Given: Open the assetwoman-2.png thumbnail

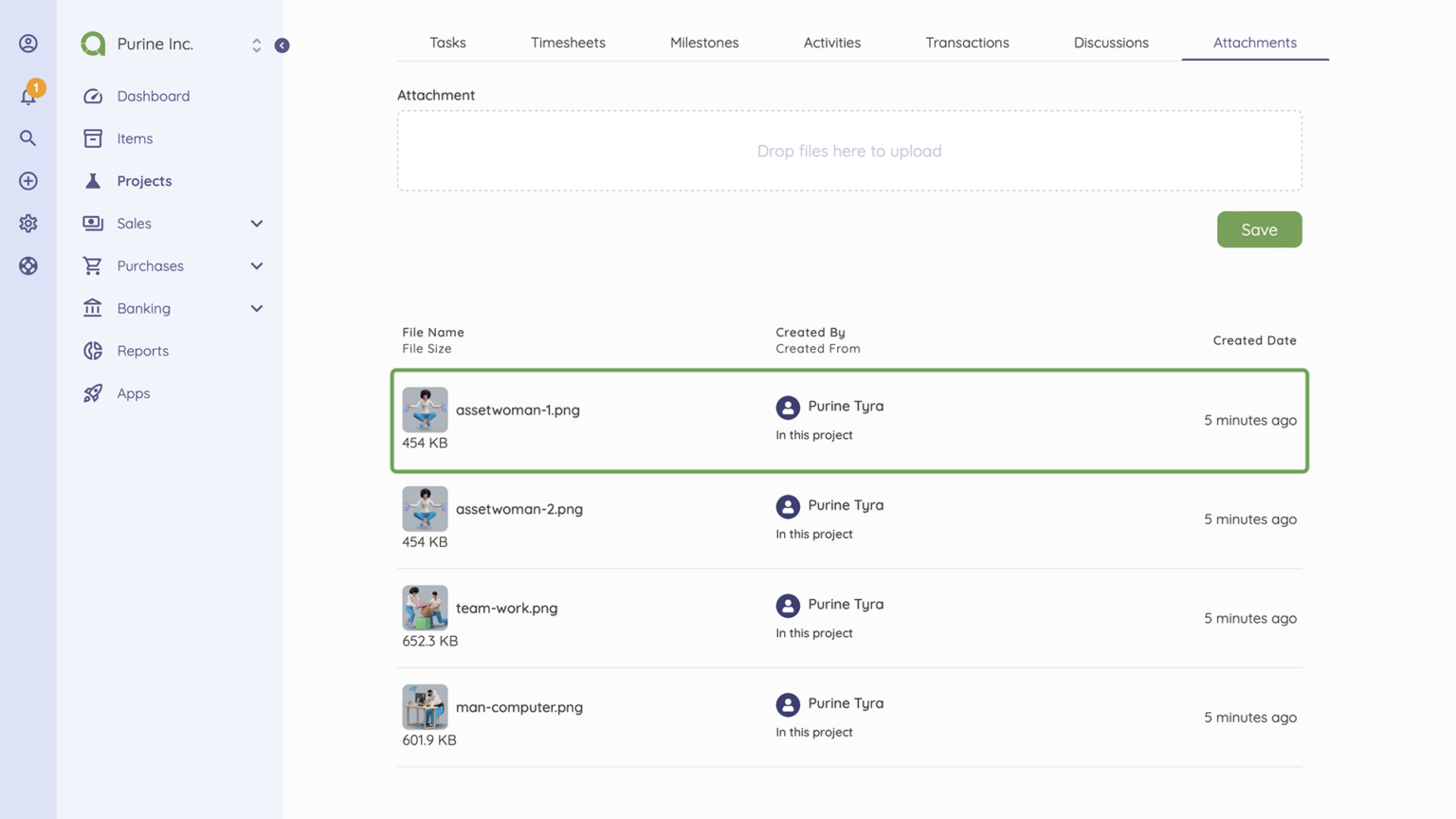Looking at the screenshot, I should coord(425,509).
